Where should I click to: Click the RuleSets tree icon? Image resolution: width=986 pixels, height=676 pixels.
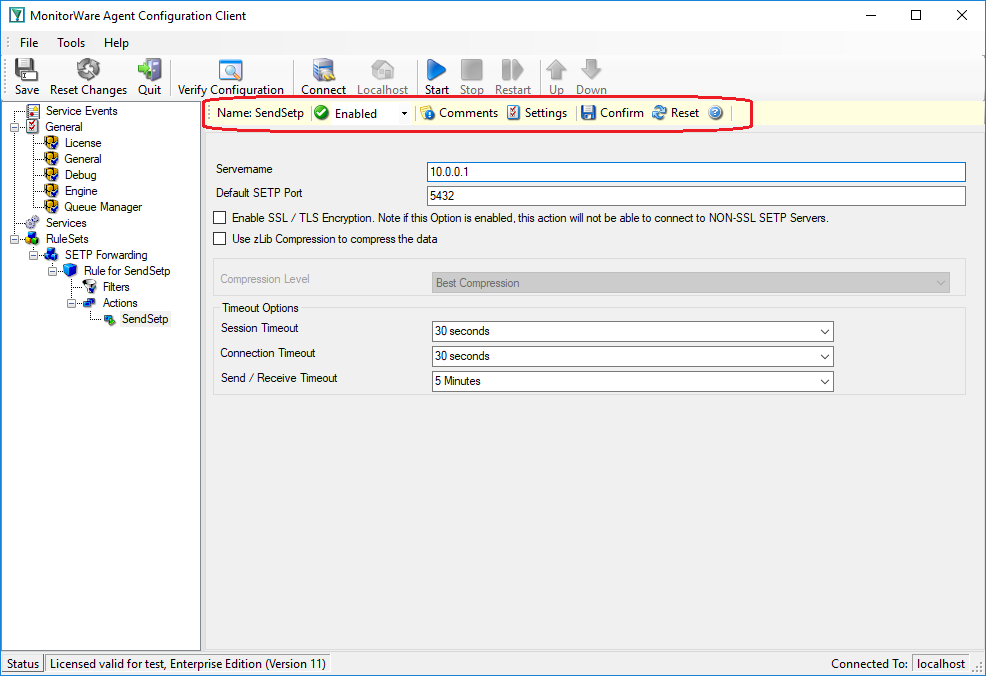32,239
